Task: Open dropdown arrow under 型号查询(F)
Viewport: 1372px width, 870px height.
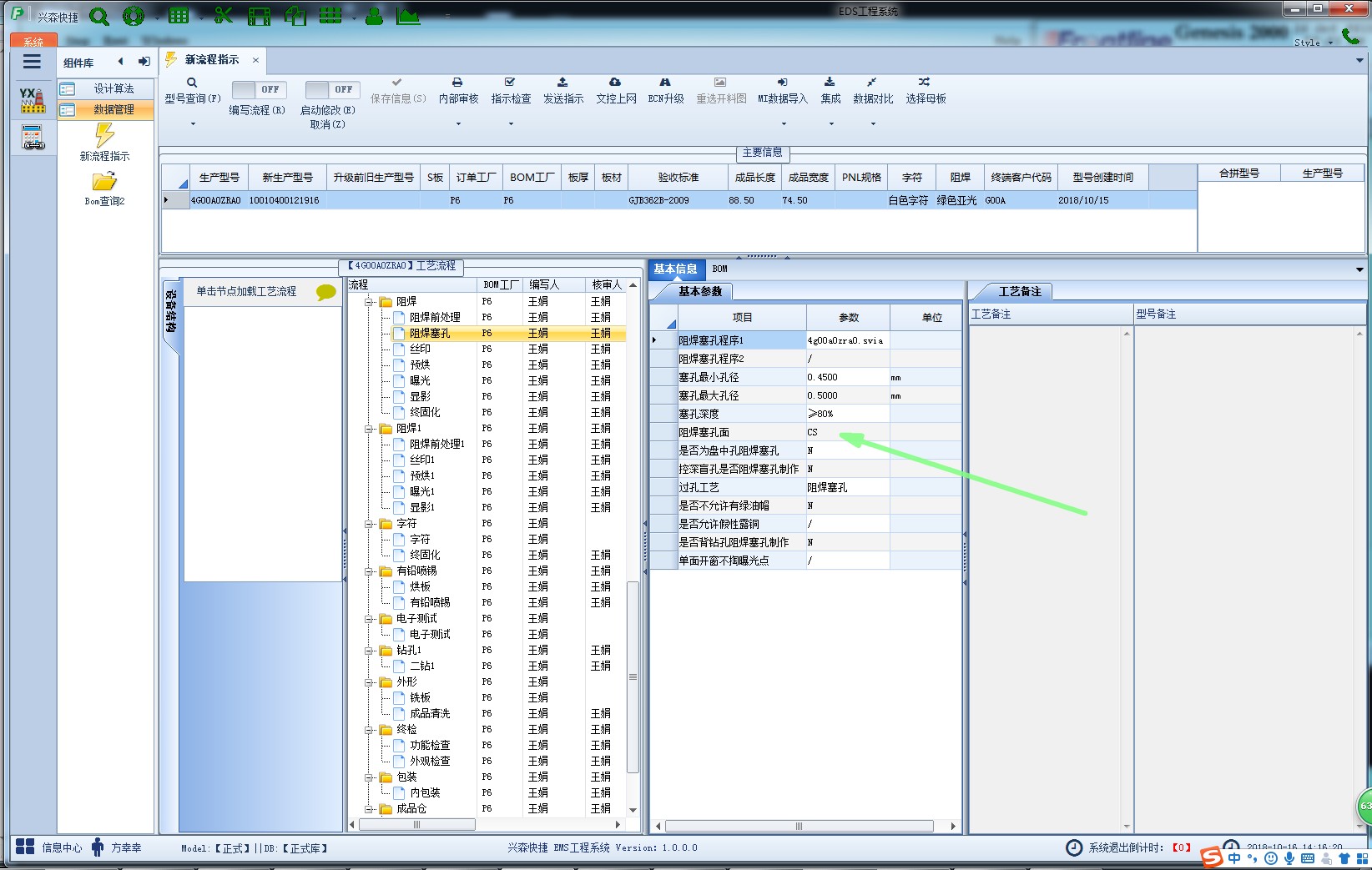Action: pyautogui.click(x=193, y=124)
